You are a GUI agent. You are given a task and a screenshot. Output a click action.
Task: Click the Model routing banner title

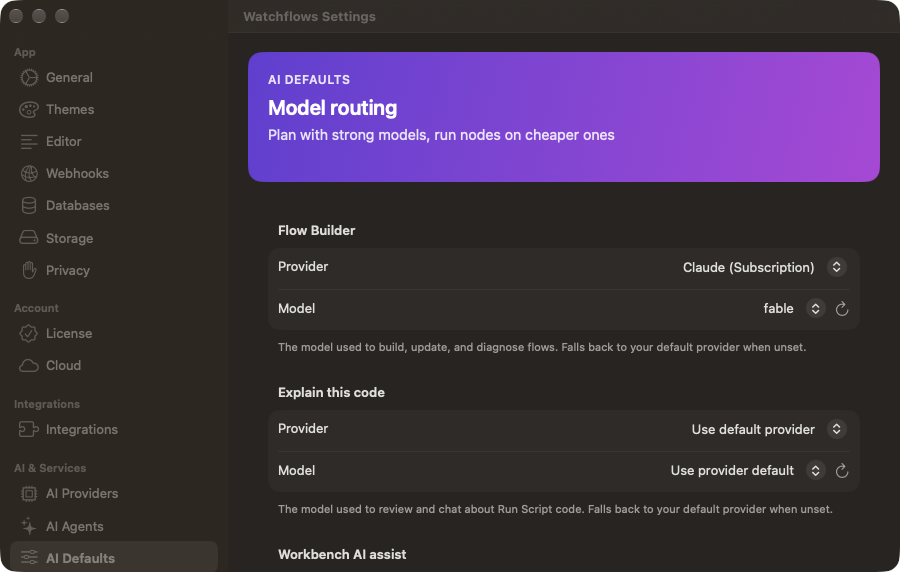pos(332,108)
